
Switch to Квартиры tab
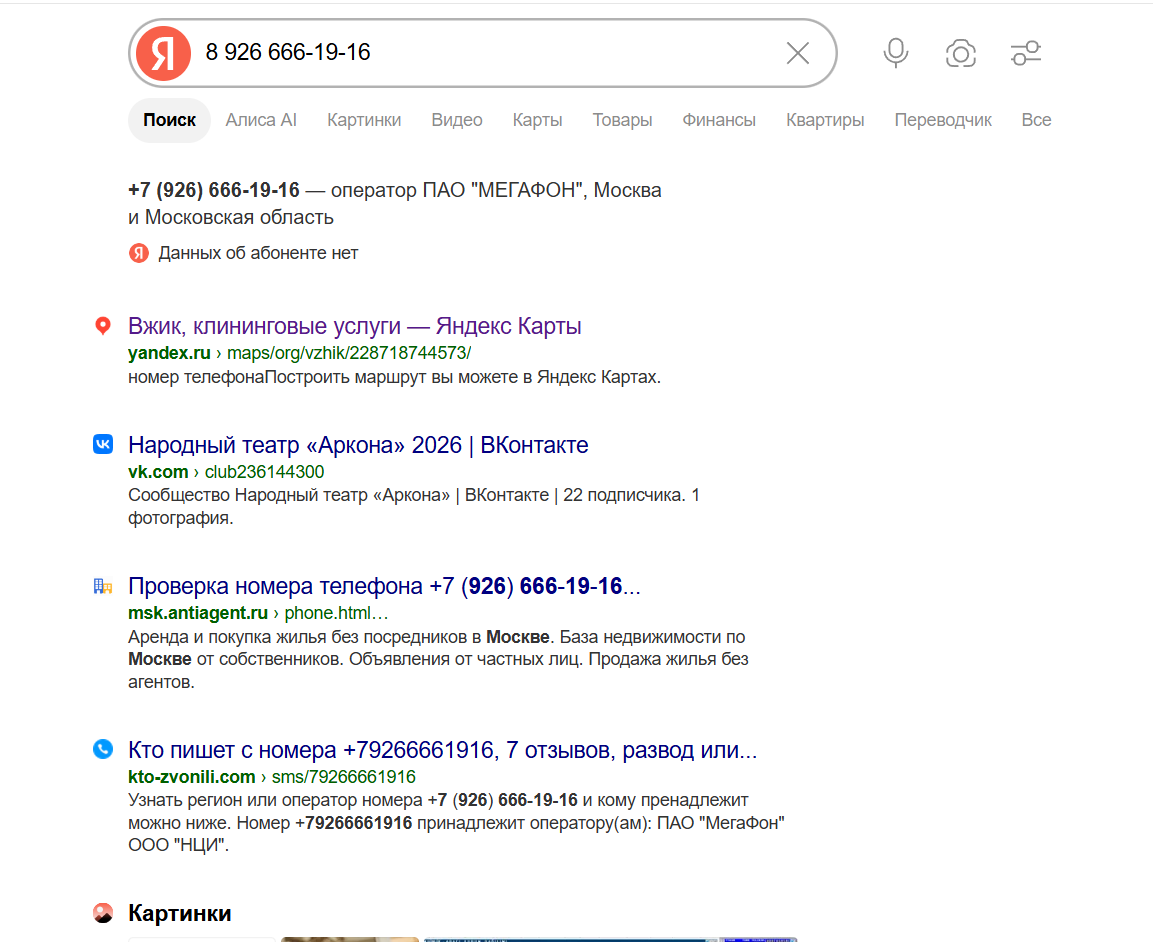click(825, 120)
